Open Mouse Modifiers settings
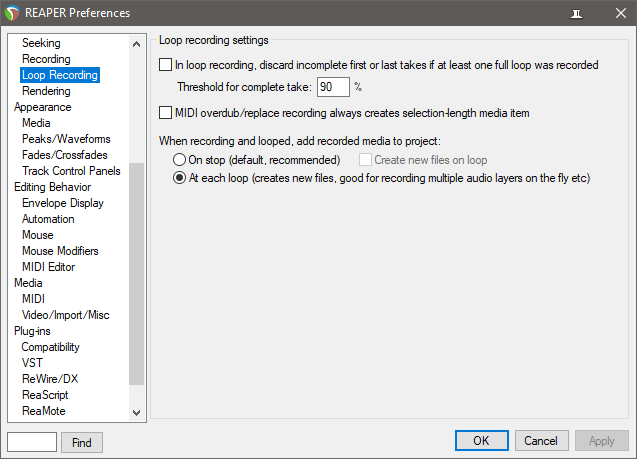 click(x=60, y=251)
